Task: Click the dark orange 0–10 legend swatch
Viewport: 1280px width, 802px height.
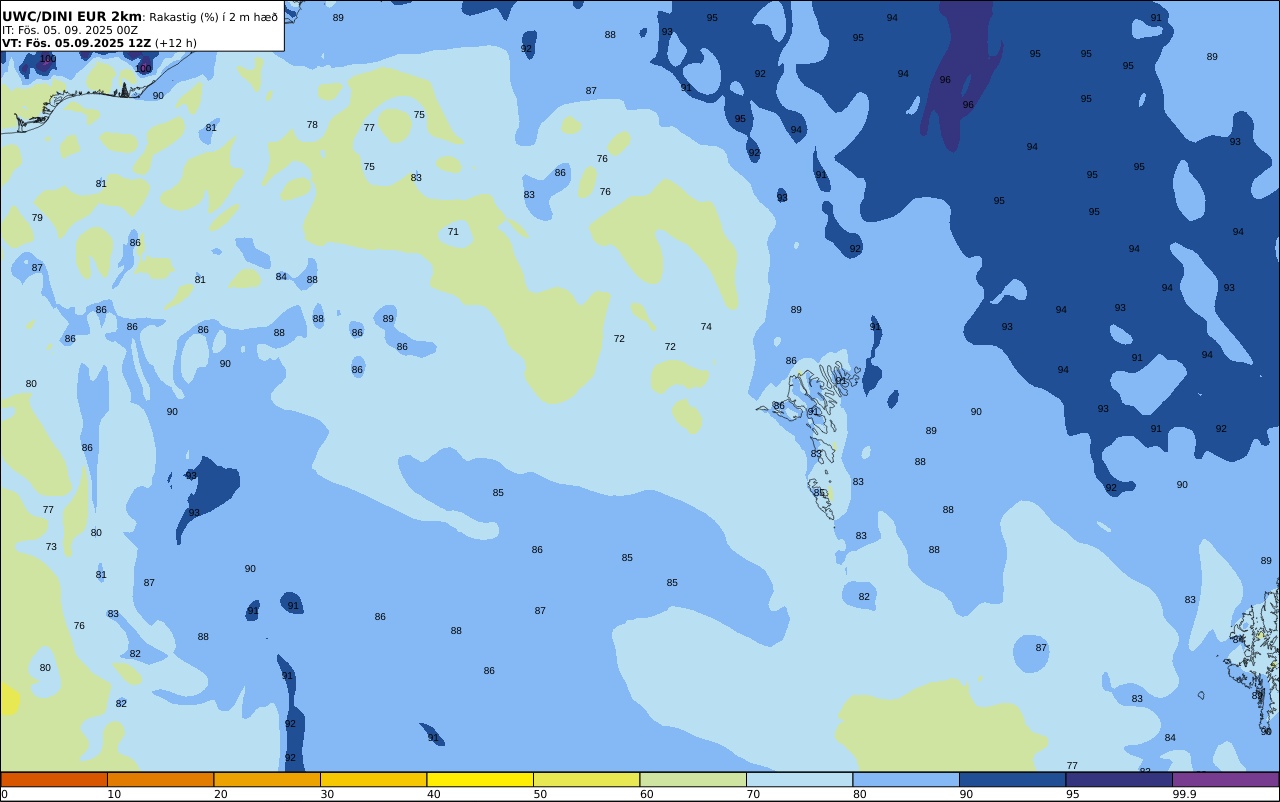Action: (54, 779)
